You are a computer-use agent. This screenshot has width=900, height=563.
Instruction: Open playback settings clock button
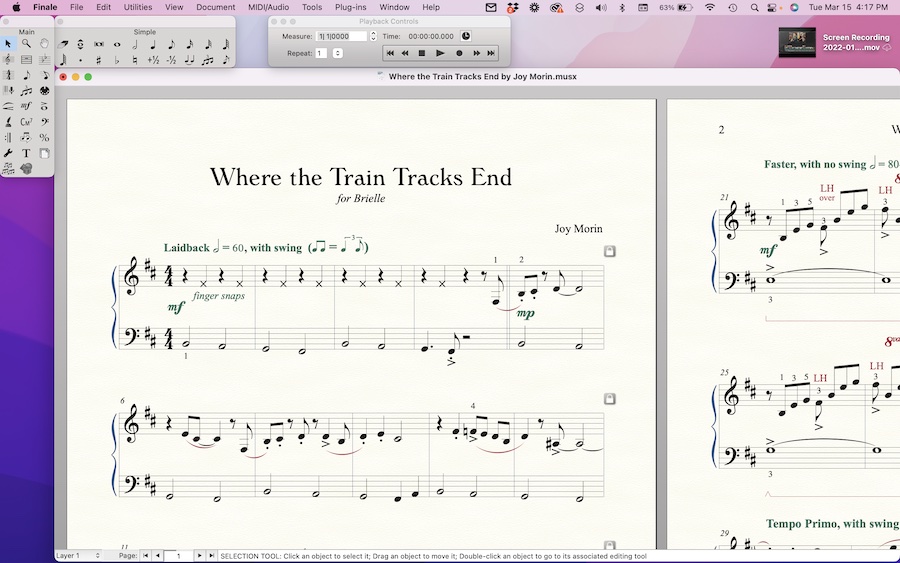click(x=466, y=36)
